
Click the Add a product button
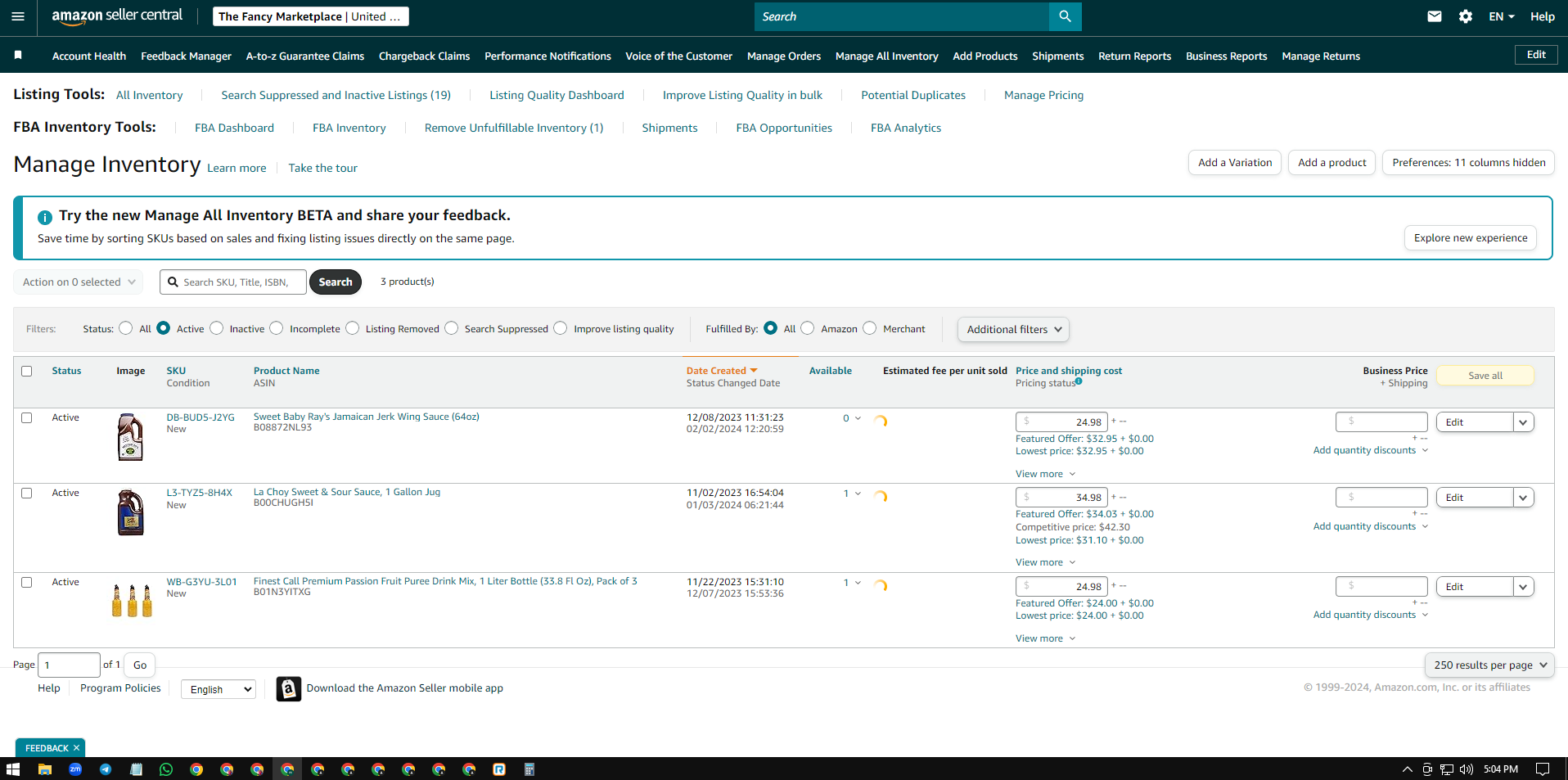(1331, 163)
